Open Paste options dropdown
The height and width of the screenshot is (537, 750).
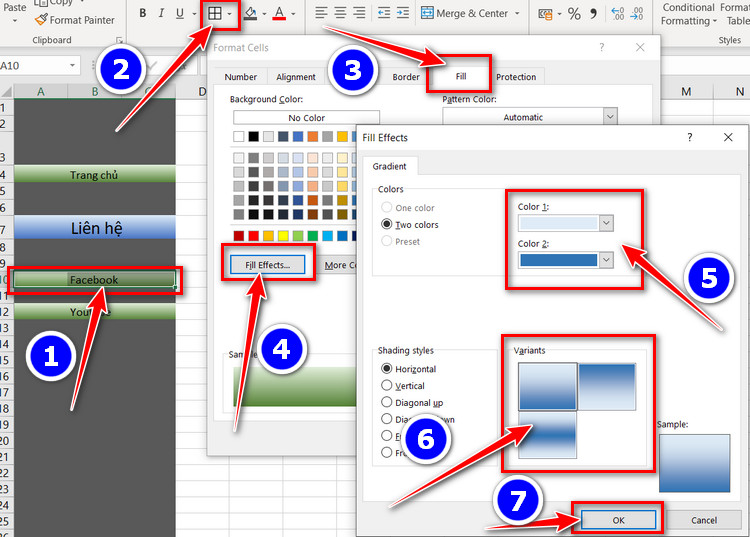pyautogui.click(x=15, y=21)
